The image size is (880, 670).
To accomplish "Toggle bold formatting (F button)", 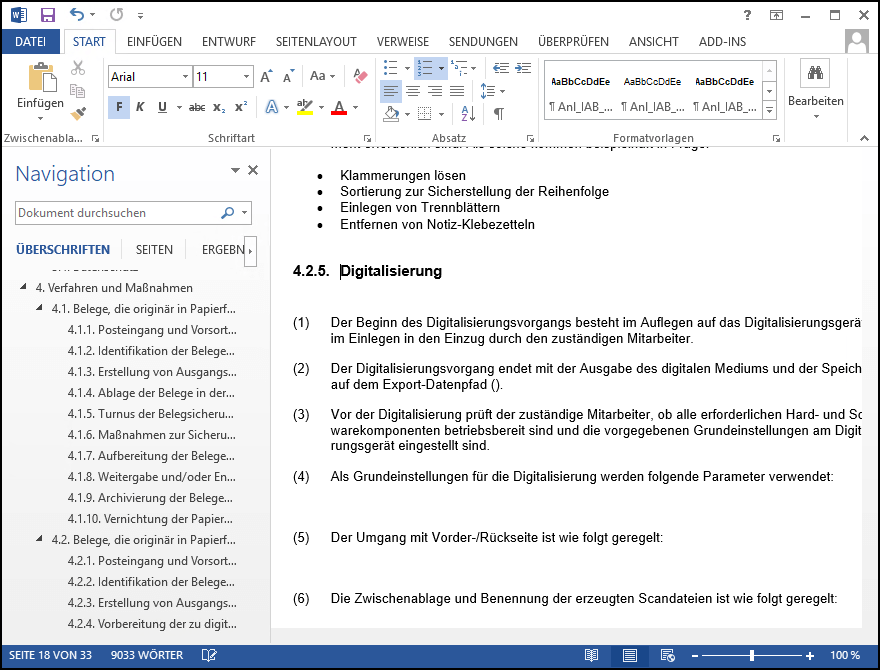I will (119, 107).
